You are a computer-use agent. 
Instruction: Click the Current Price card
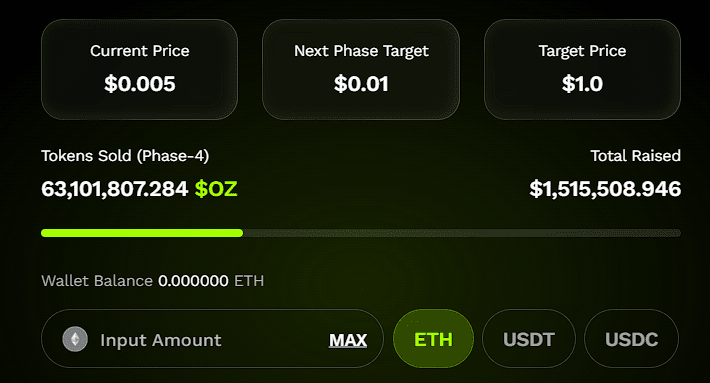point(139,69)
